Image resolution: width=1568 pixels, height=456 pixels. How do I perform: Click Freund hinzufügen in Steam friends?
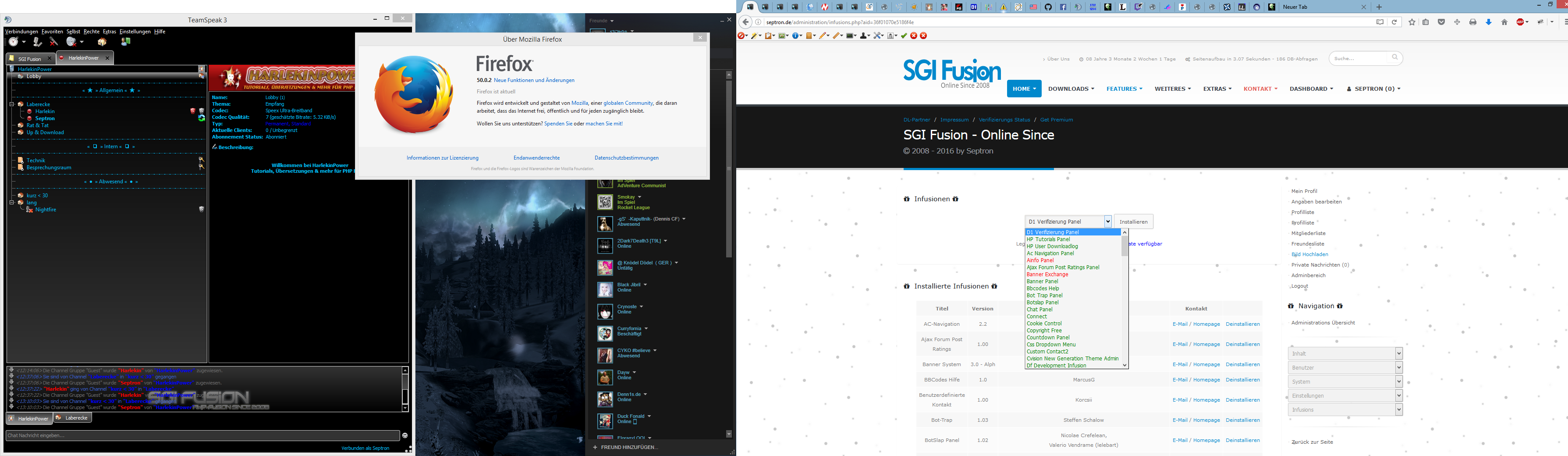625,448
